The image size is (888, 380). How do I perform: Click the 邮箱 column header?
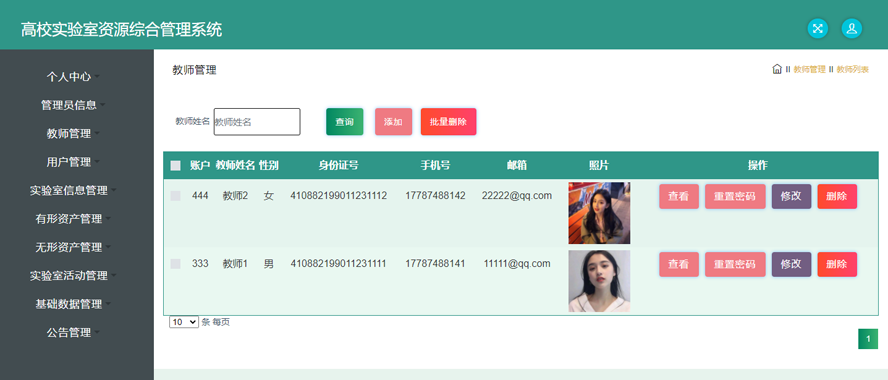pyautogui.click(x=517, y=165)
